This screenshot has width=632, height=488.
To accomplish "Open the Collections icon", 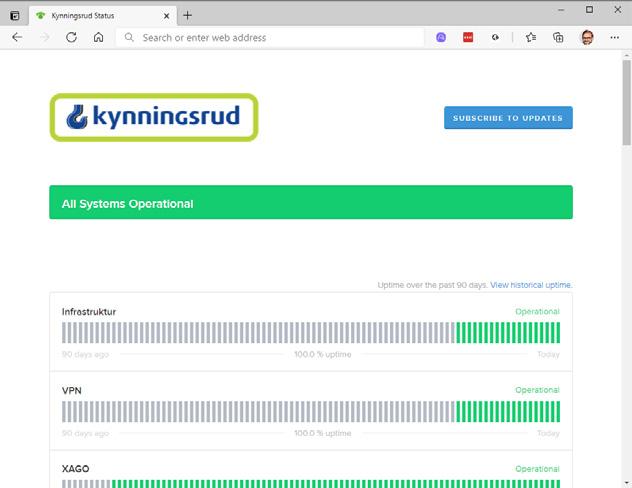I will pos(558,37).
